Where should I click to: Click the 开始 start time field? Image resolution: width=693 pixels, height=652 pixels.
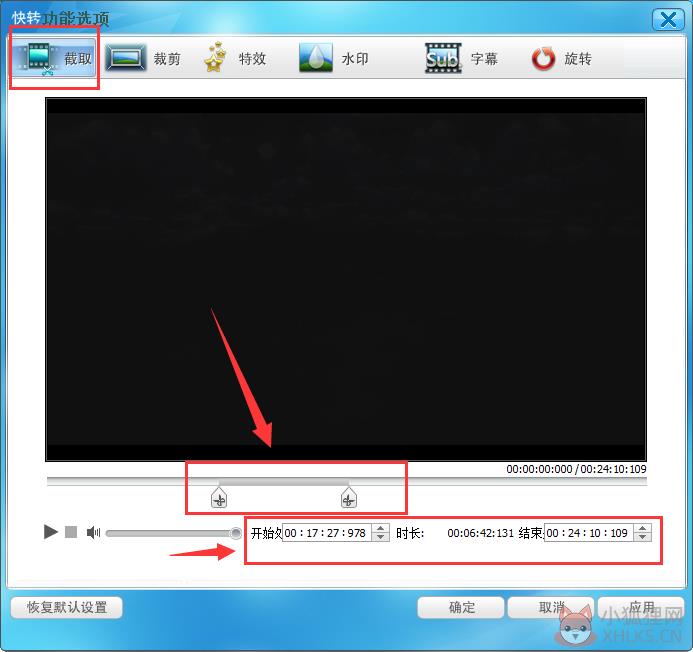point(327,533)
